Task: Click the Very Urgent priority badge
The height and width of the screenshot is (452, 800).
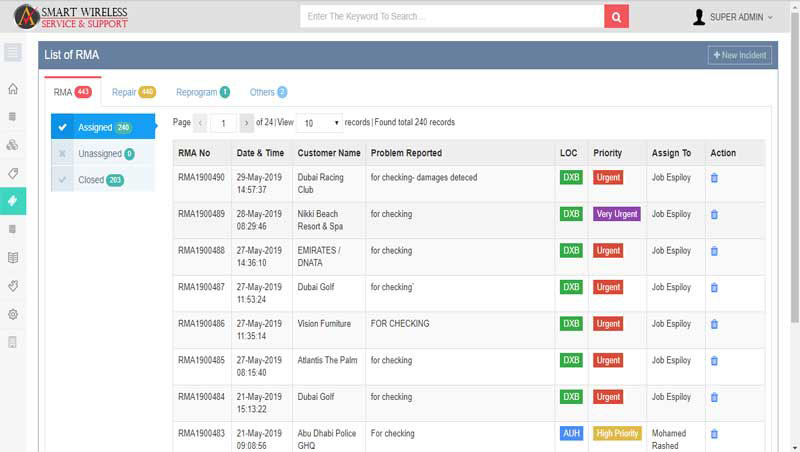Action: pos(616,214)
